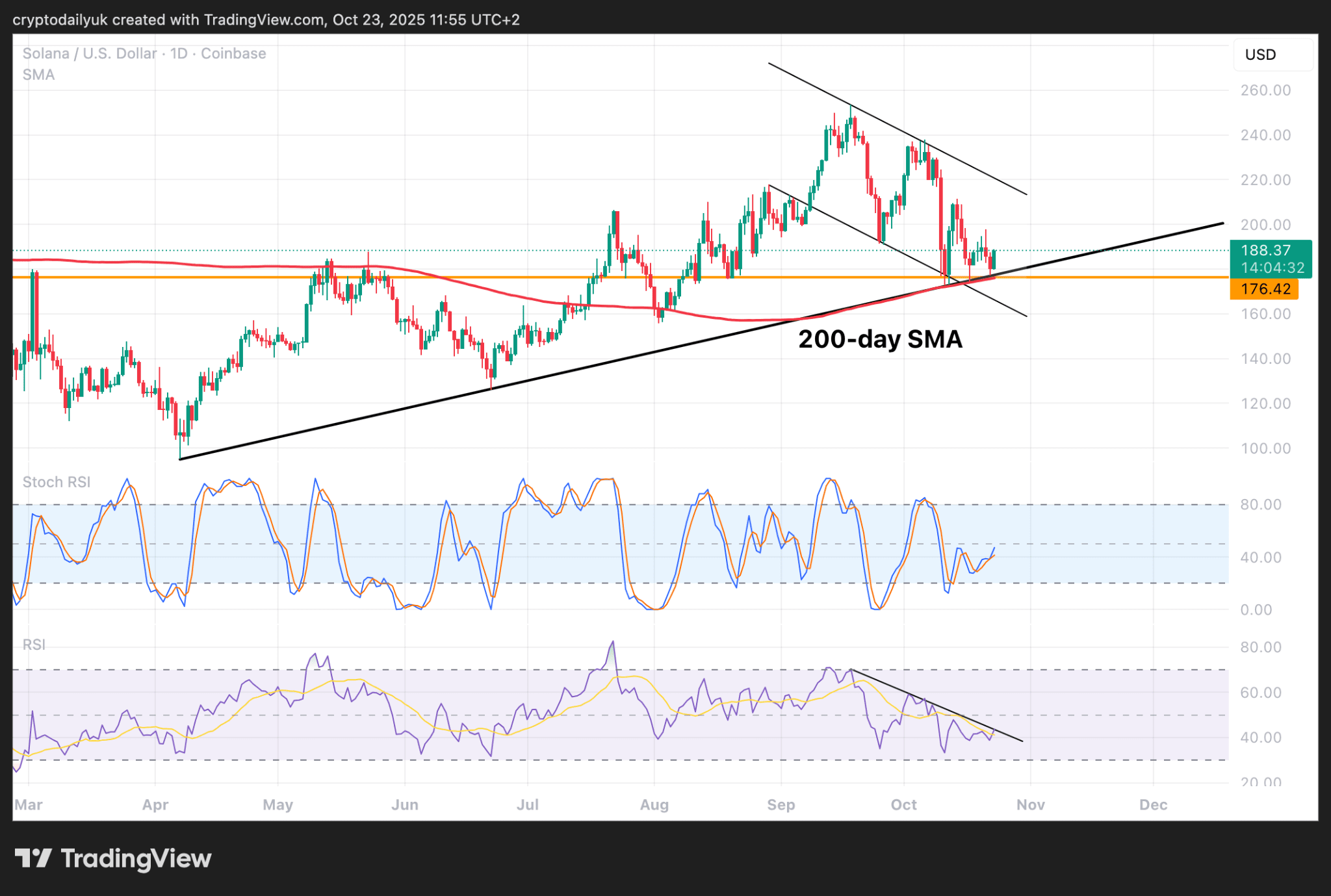Click the Jul label on time axis
The image size is (1331, 896).
527,804
